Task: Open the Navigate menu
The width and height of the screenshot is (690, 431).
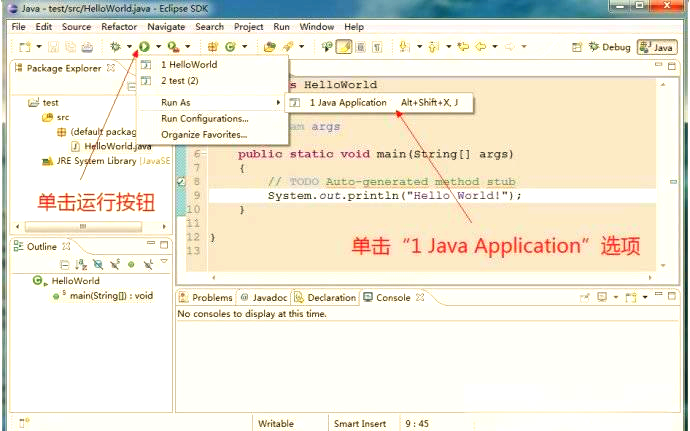Action: (166, 27)
